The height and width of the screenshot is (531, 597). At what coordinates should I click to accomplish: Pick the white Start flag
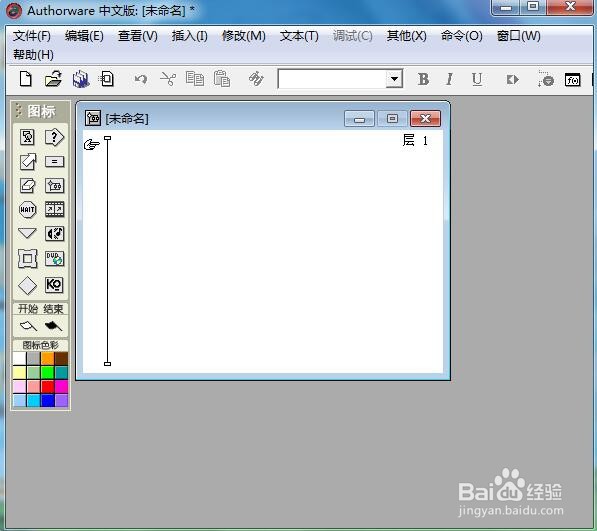click(28, 326)
